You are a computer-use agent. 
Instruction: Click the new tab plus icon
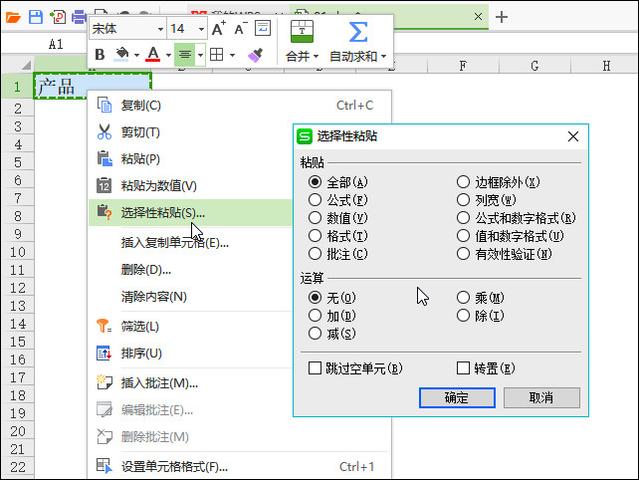tap(501, 17)
